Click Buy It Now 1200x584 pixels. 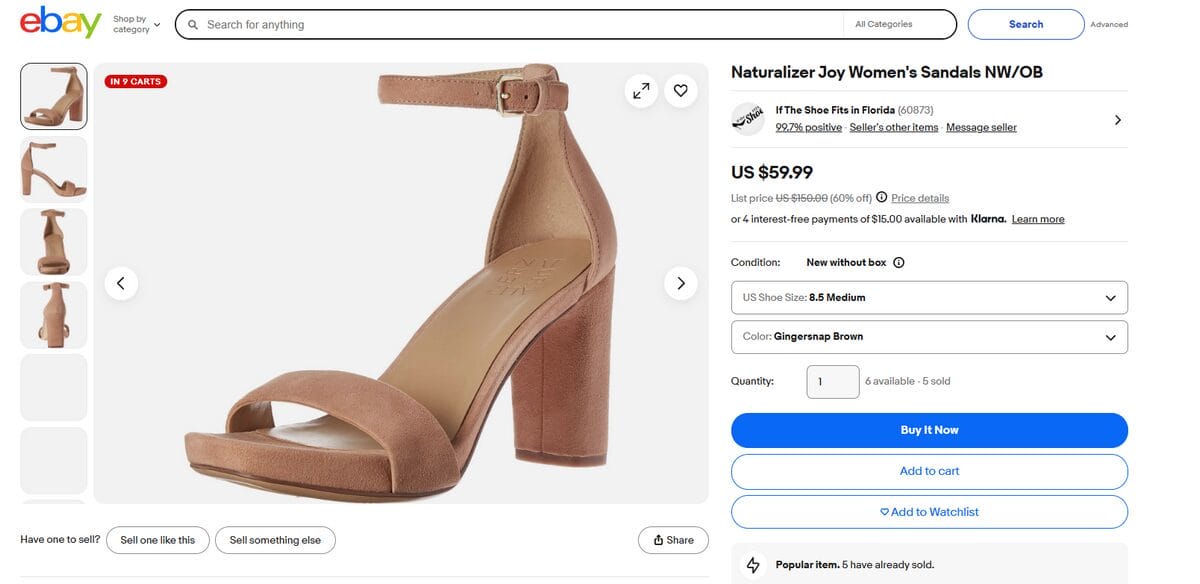pos(929,429)
